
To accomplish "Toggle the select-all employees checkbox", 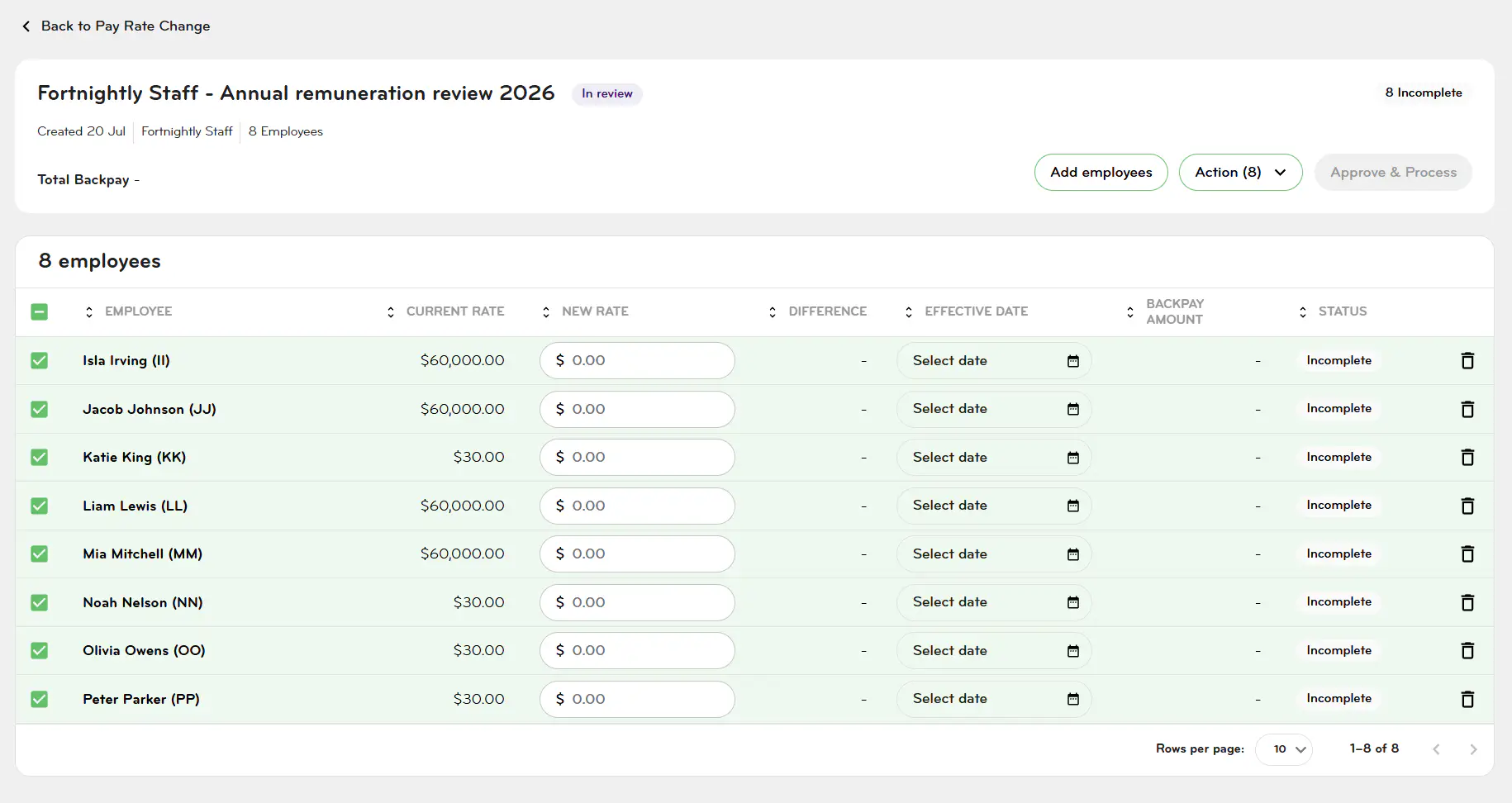I will (39, 311).
